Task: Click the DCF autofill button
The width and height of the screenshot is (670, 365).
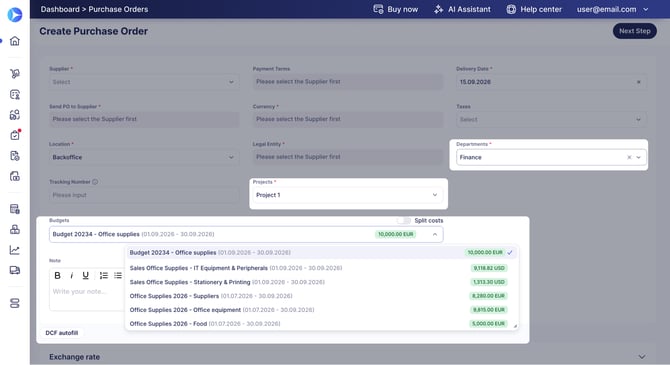Action: pos(62,333)
